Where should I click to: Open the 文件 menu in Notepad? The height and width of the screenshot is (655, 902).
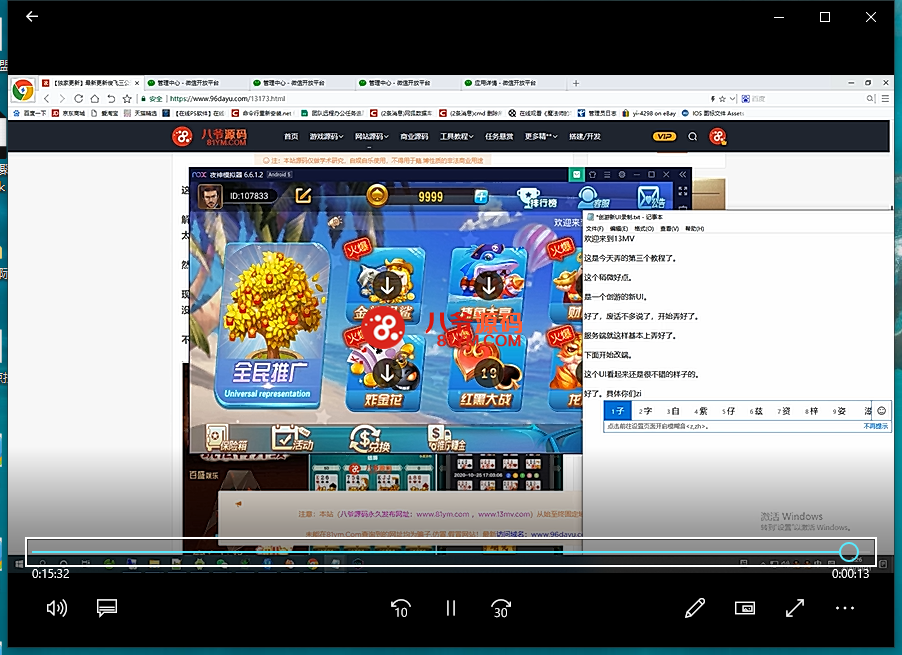[594, 229]
